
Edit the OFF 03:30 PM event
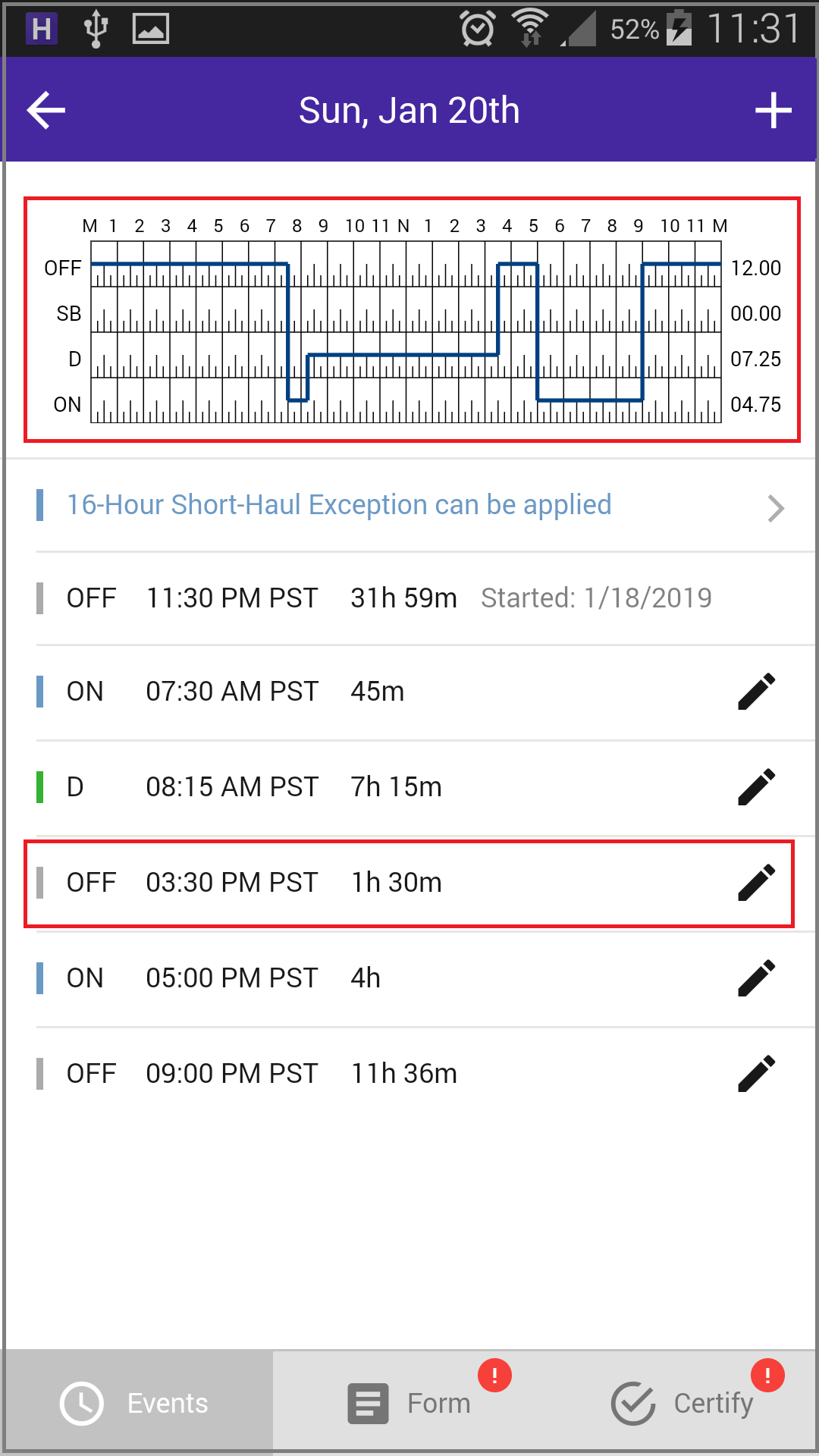pos(757,883)
